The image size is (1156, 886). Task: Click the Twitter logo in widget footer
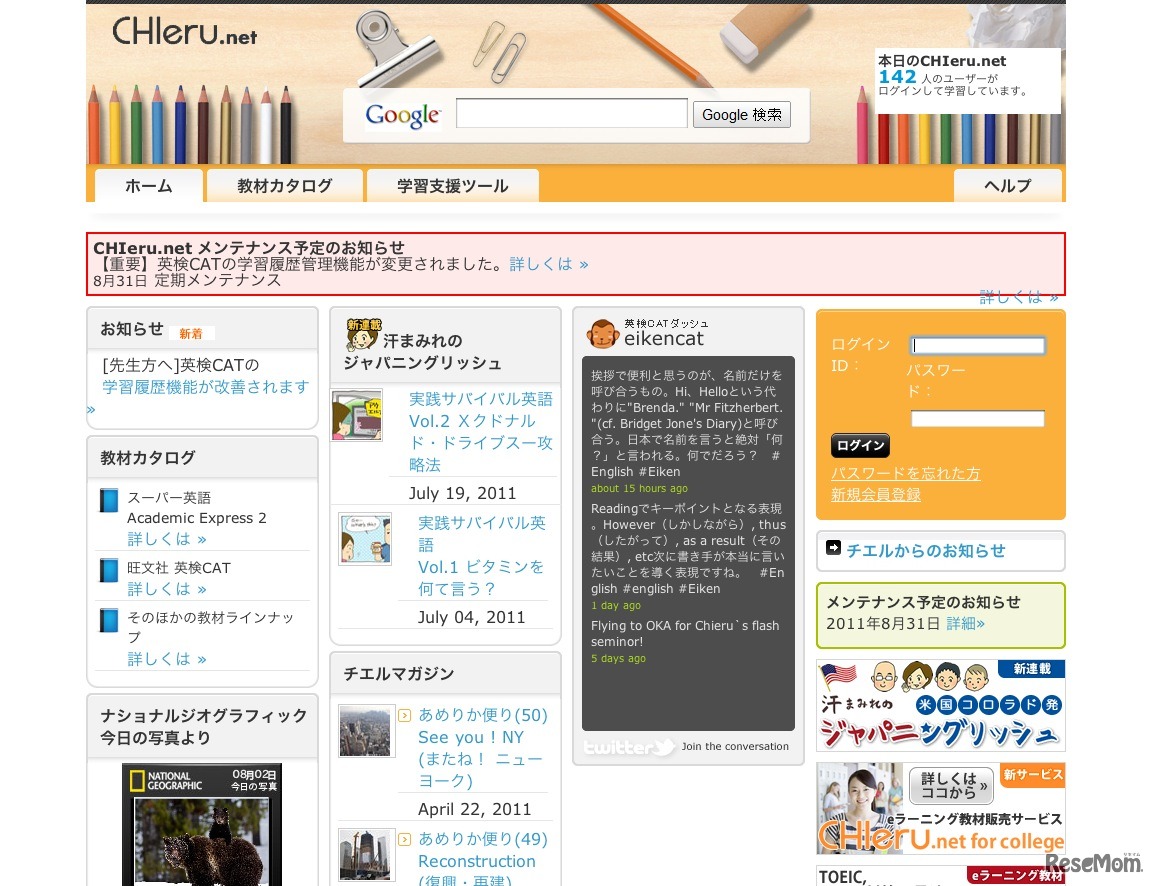pyautogui.click(x=629, y=747)
